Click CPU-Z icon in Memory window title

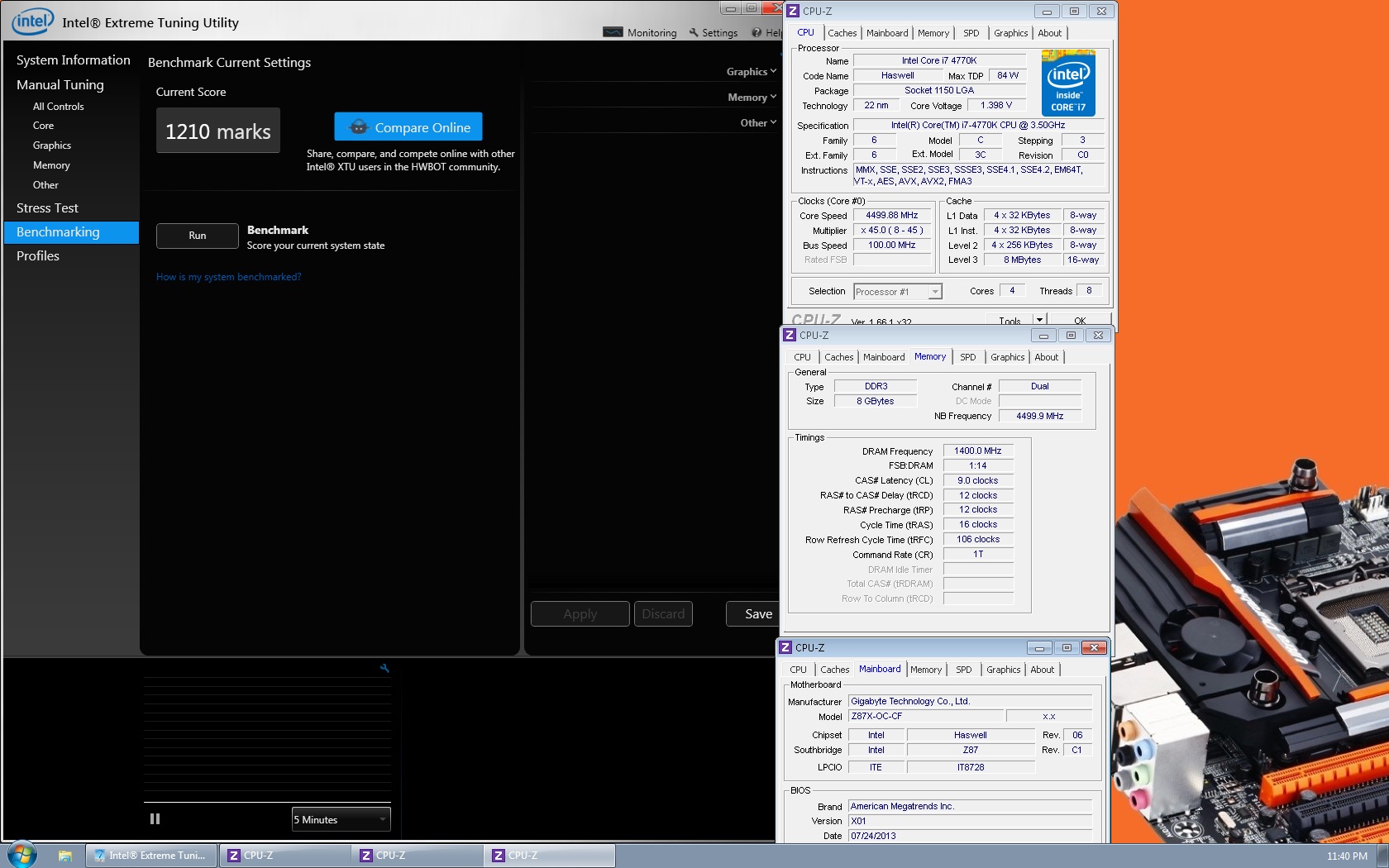click(x=790, y=335)
